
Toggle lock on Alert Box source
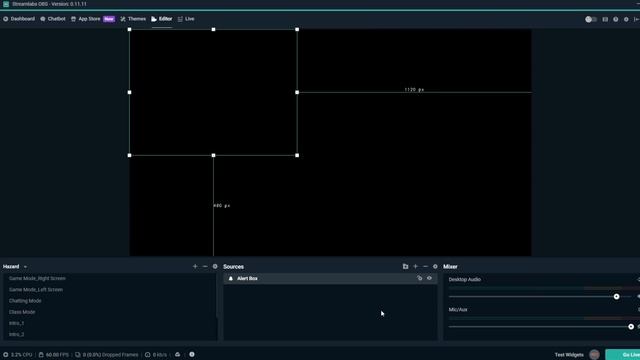pyautogui.click(x=420, y=278)
